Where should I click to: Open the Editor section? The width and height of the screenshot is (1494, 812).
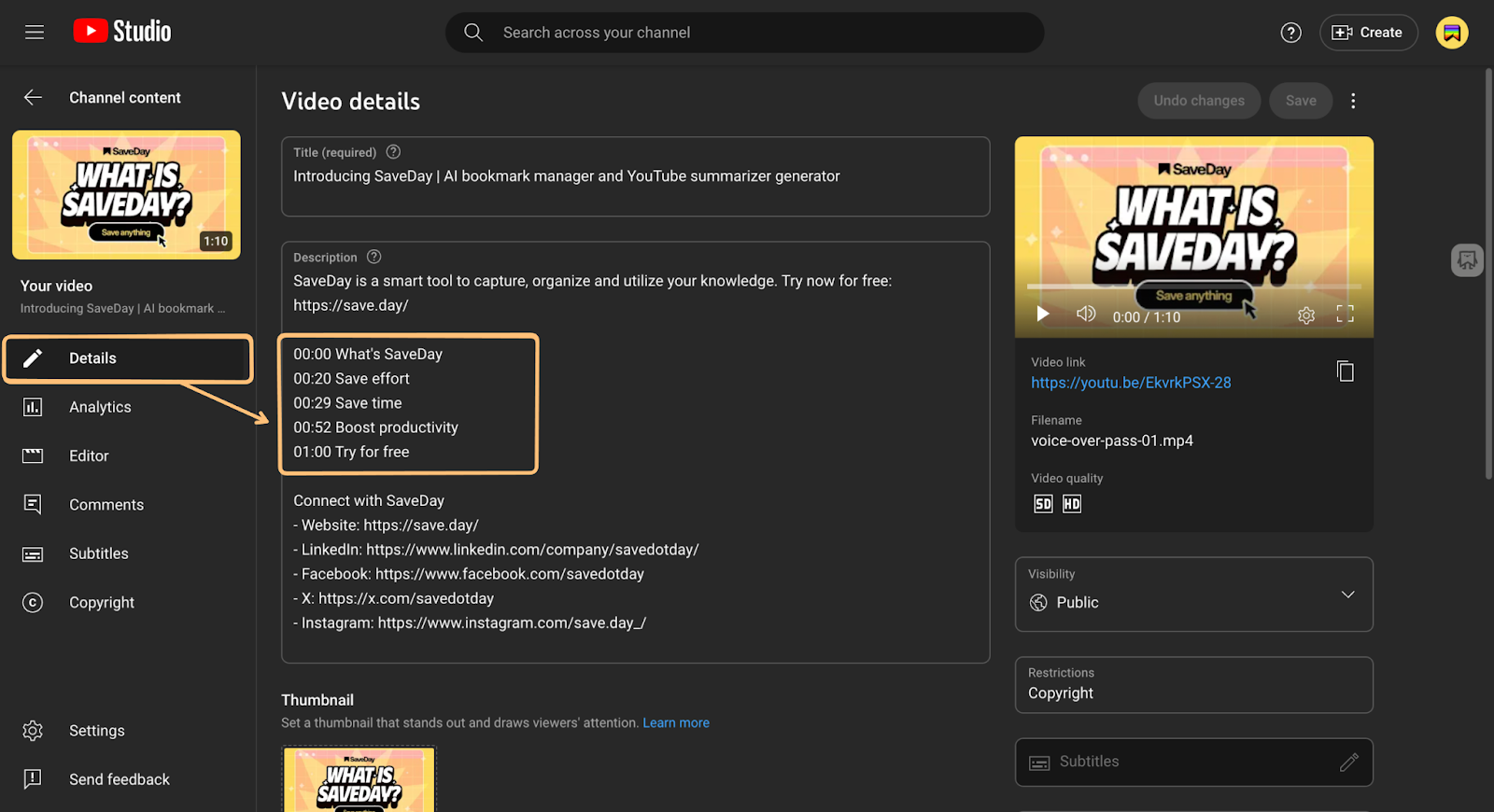(x=89, y=455)
